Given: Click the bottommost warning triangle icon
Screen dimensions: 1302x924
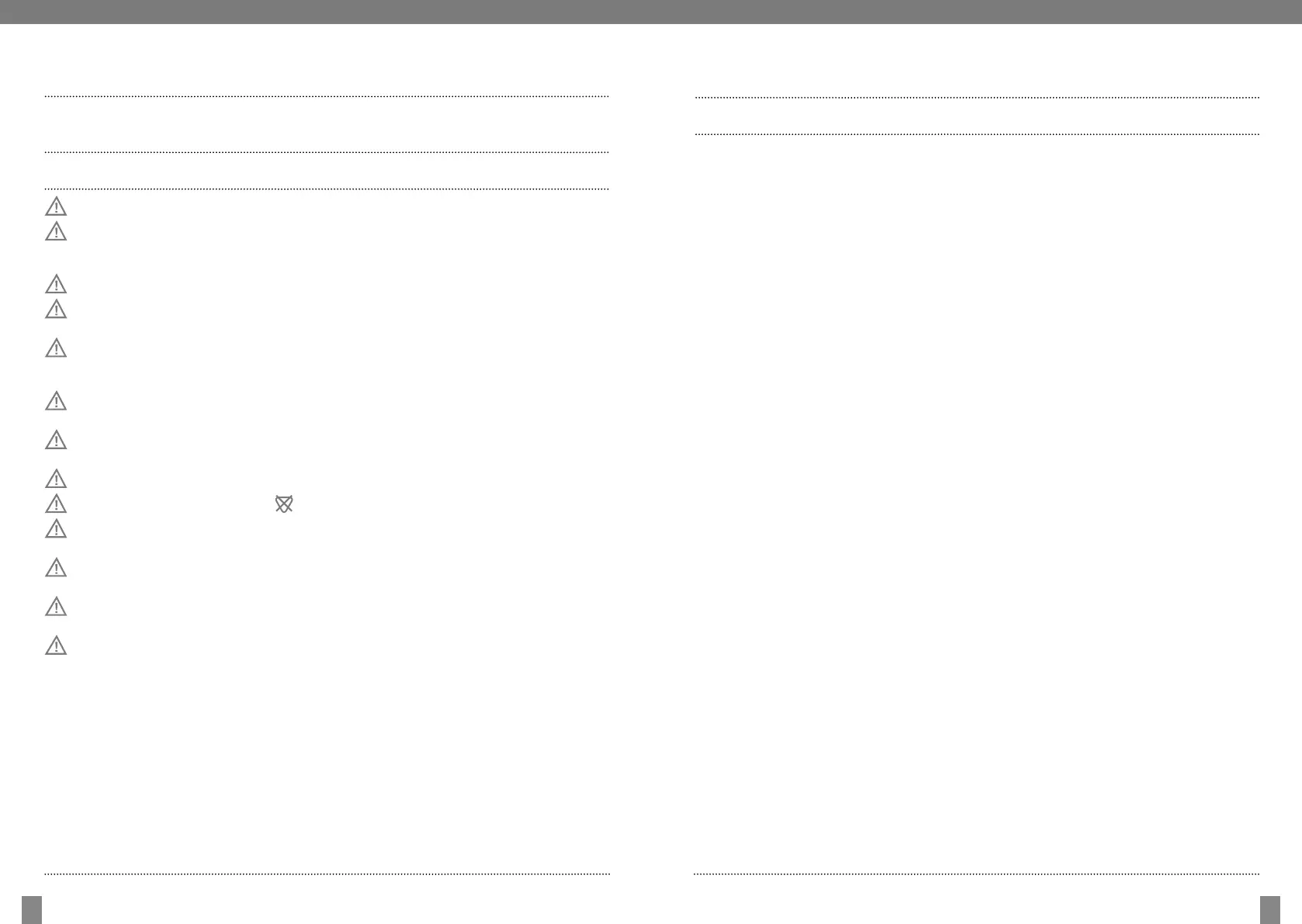Looking at the screenshot, I should (x=56, y=645).
